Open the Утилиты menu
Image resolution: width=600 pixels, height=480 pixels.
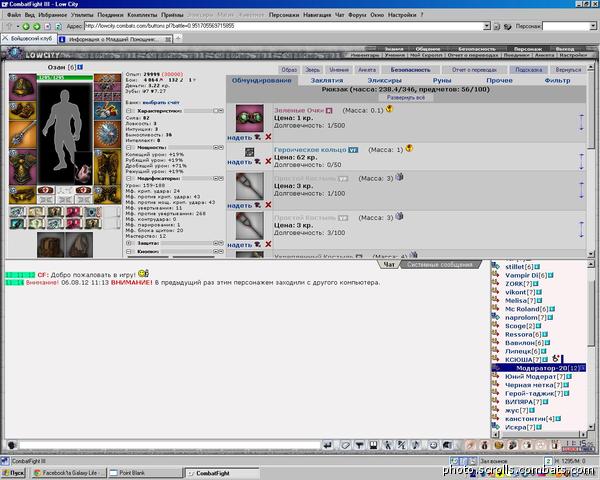click(82, 15)
